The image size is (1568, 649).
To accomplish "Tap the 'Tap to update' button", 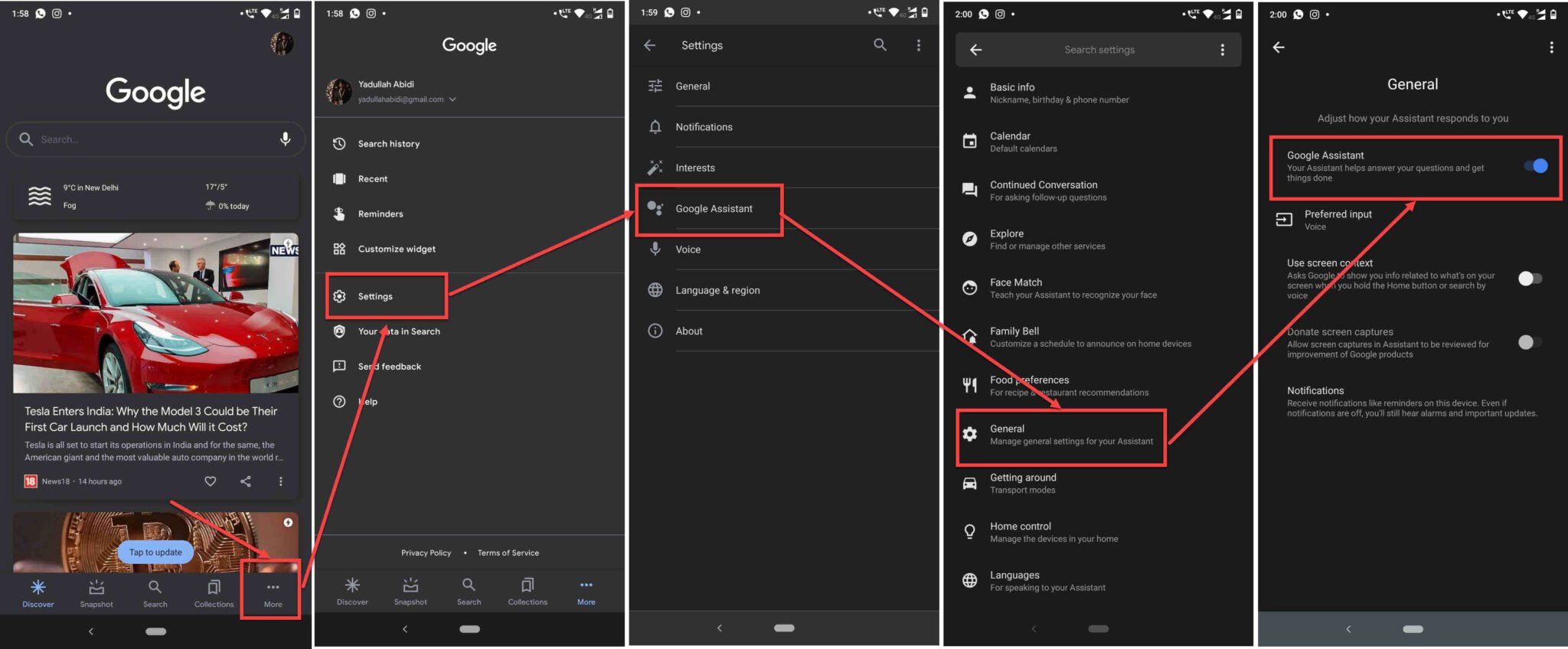I will [155, 552].
